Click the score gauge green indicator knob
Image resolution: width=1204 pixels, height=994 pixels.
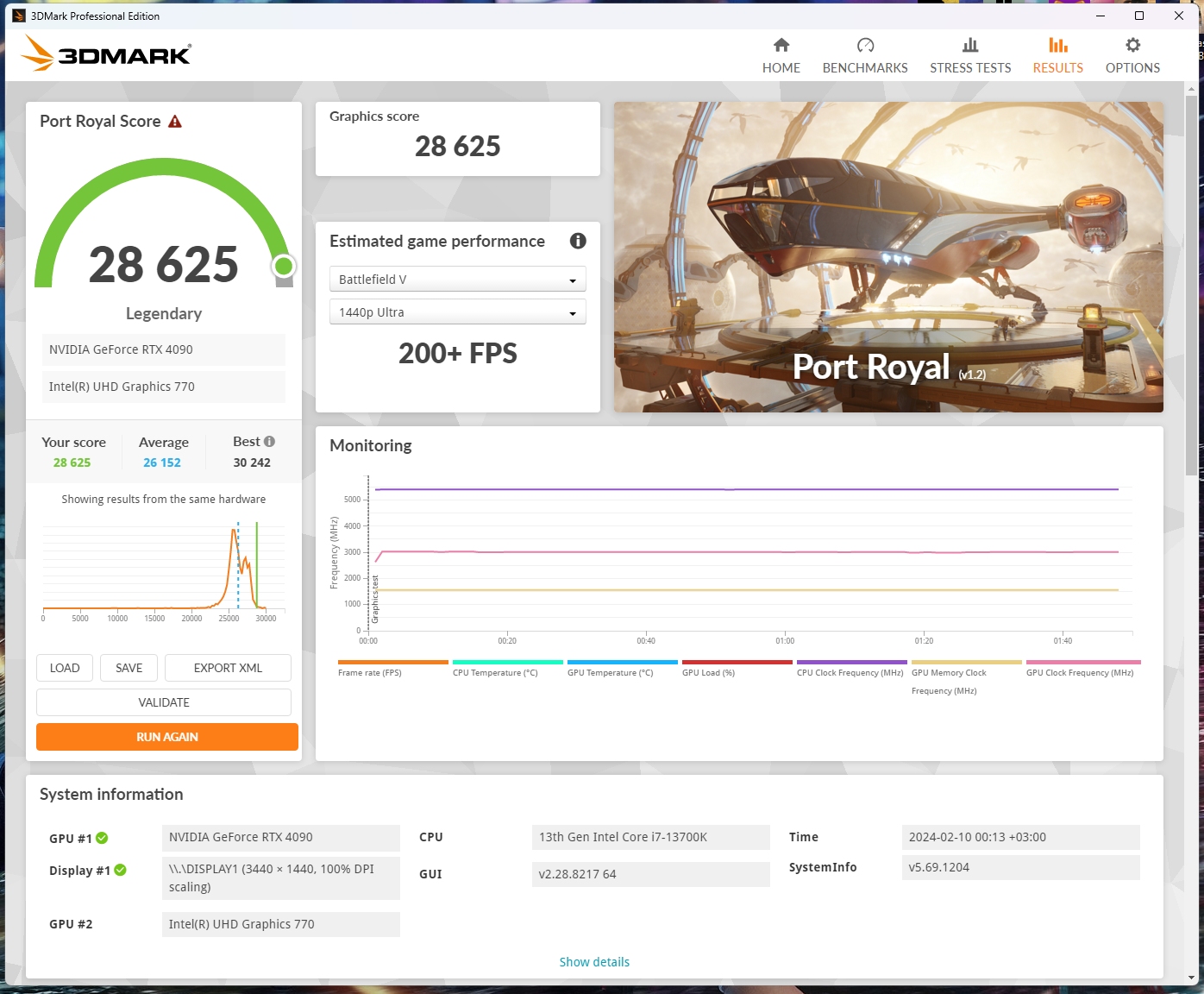click(x=284, y=266)
